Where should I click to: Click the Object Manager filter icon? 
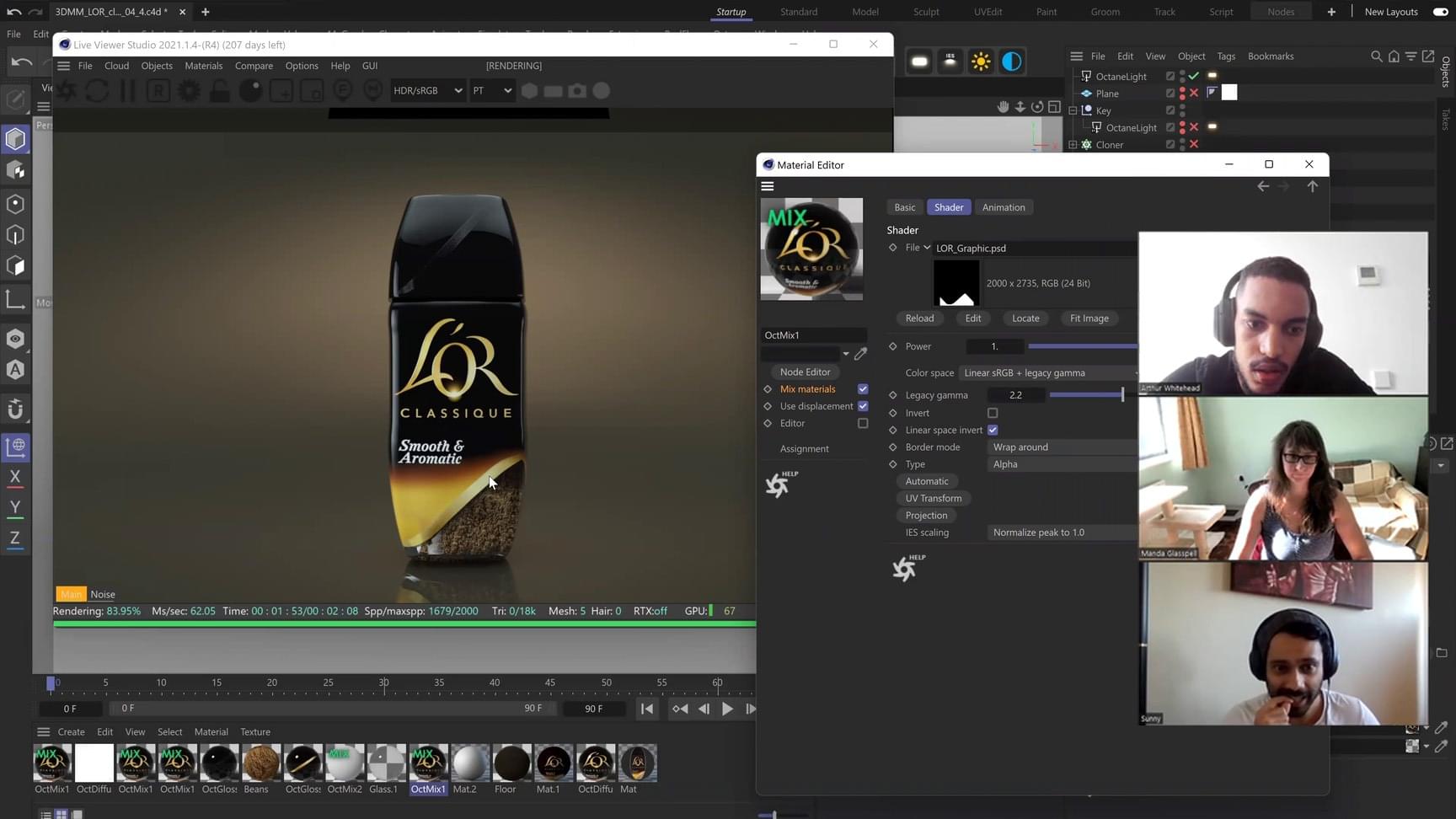pyautogui.click(x=1410, y=56)
